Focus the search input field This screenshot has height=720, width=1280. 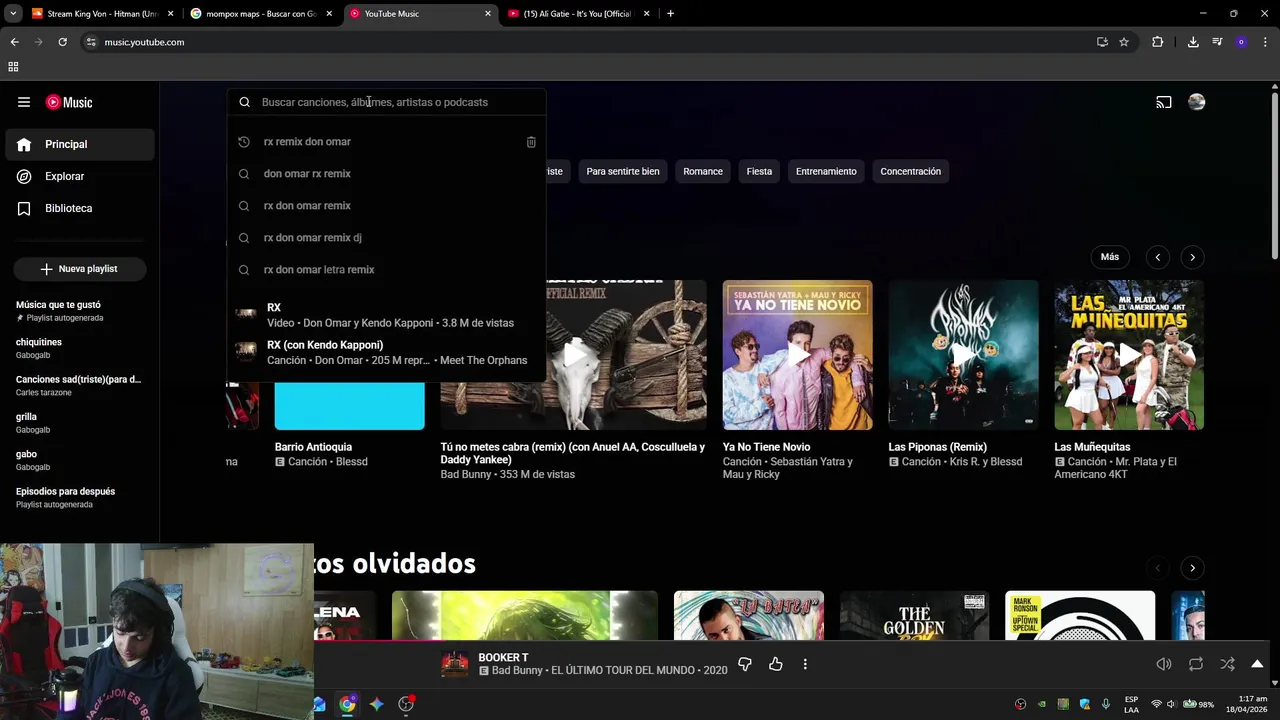pos(398,102)
